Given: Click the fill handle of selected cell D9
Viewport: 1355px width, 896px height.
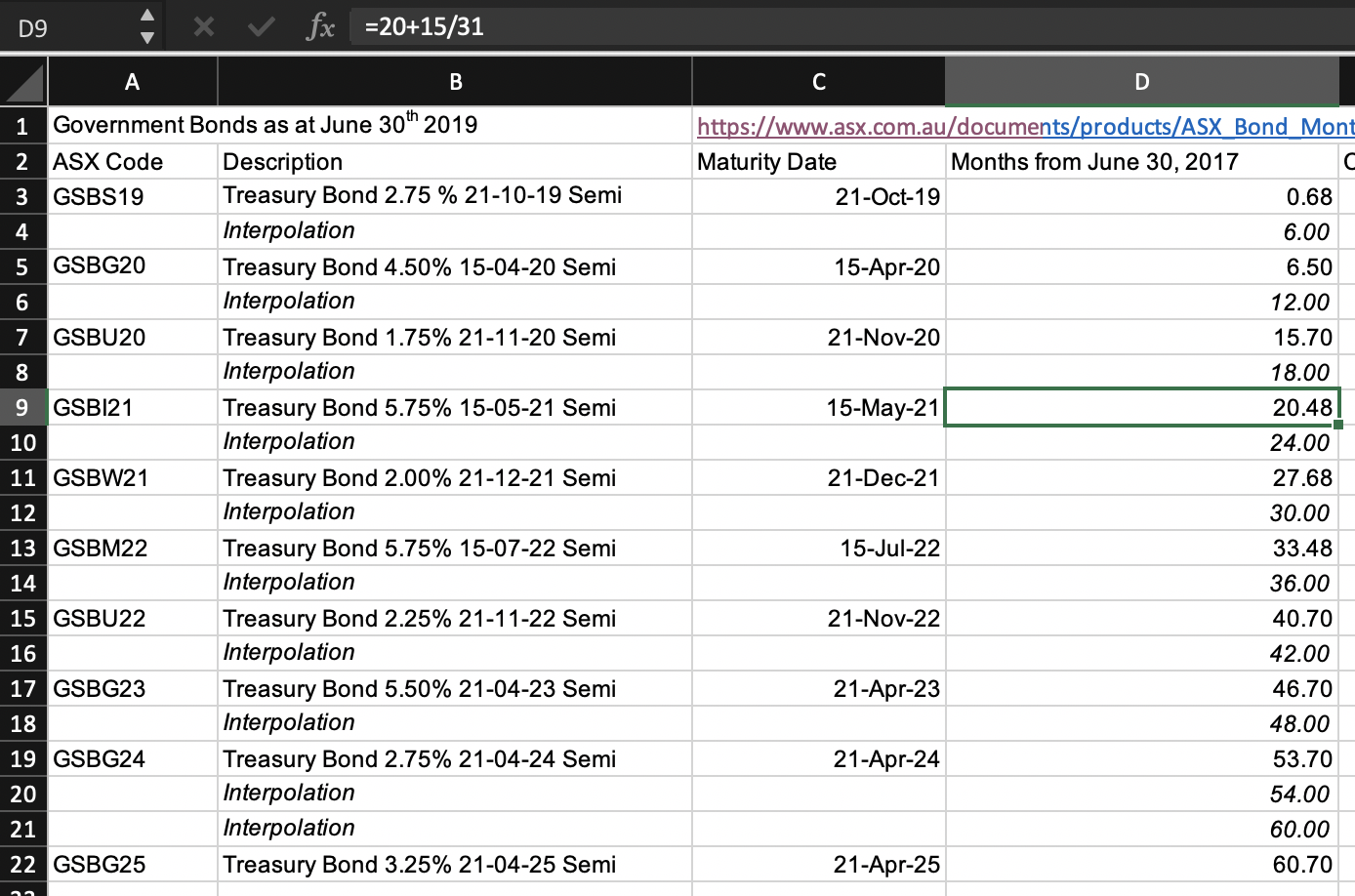Looking at the screenshot, I should click(1340, 424).
